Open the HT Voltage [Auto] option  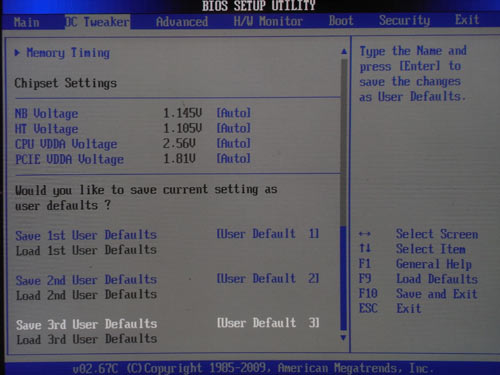tap(233, 128)
